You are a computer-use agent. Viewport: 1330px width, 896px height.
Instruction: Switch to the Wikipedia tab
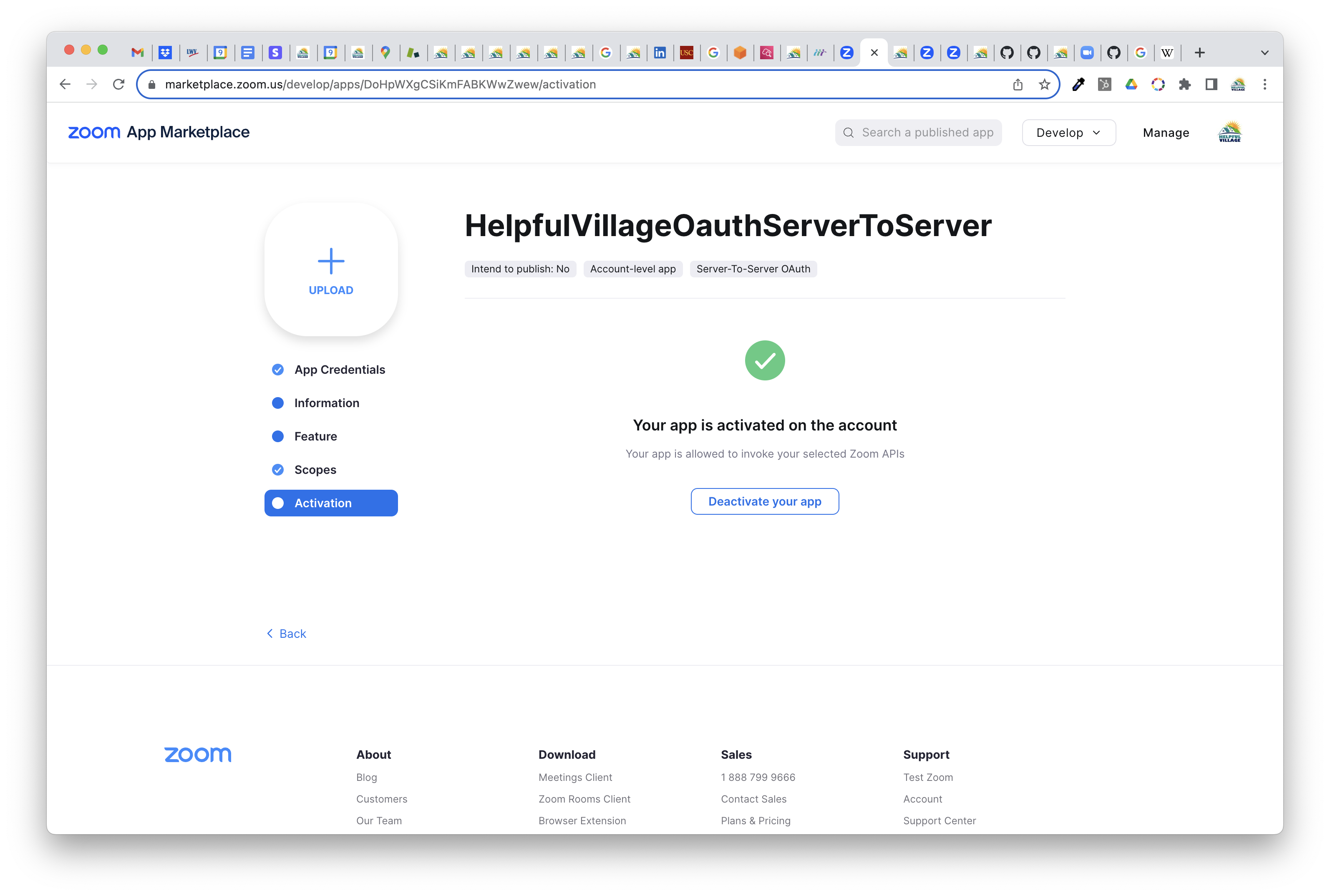click(x=1167, y=53)
